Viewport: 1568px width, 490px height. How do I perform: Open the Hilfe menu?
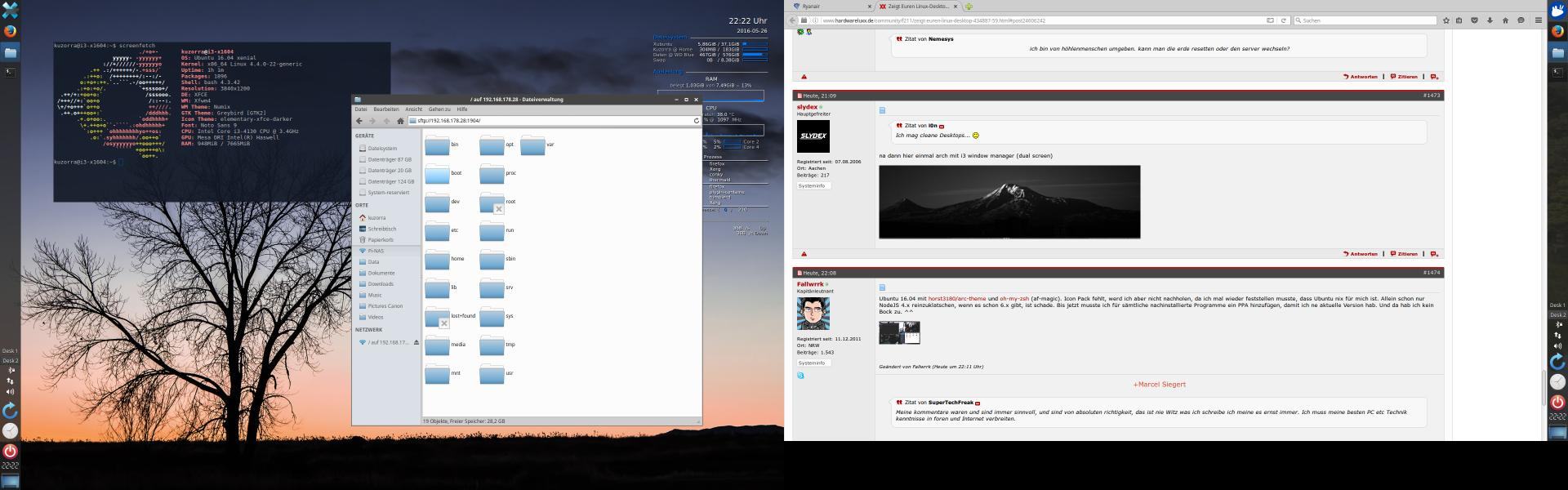pyautogui.click(x=462, y=109)
